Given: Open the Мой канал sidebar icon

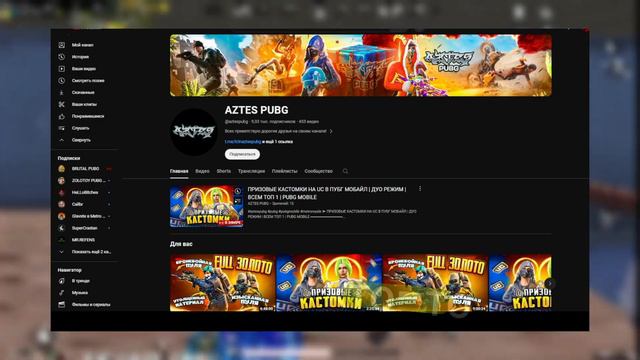Looking at the screenshot, I should (x=62, y=45).
